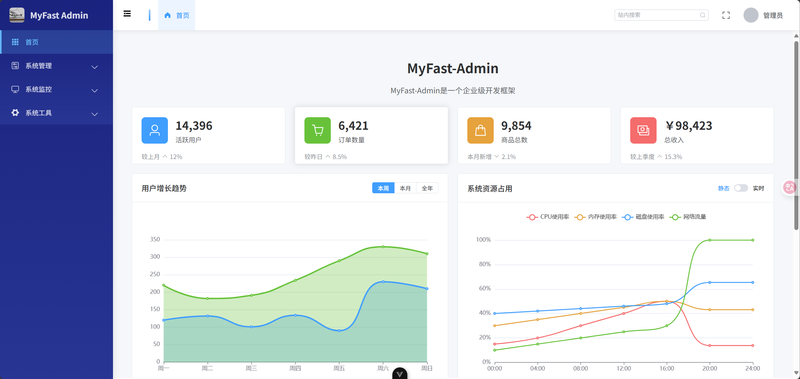Click the orange shopping bag icon
This screenshot has width=800, height=379.
click(x=481, y=131)
